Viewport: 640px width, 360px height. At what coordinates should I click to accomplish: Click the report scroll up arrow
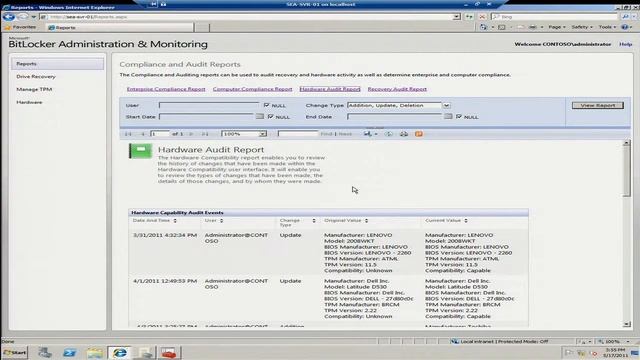627,143
